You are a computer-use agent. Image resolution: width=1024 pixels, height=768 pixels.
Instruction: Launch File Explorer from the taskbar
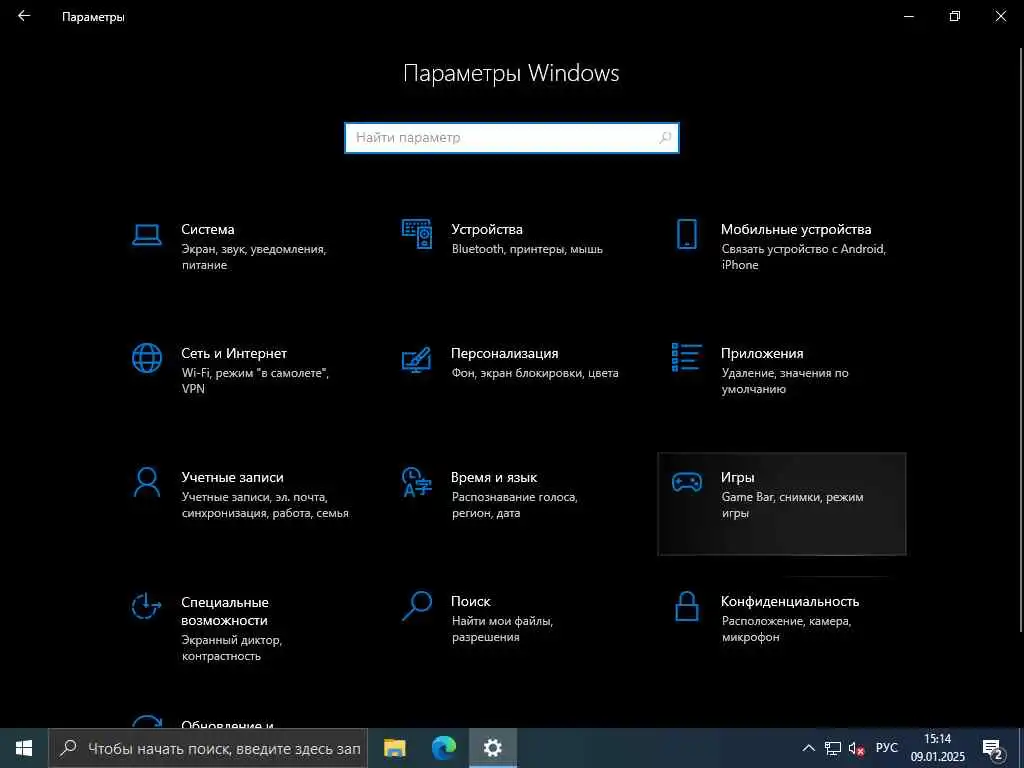click(x=394, y=748)
